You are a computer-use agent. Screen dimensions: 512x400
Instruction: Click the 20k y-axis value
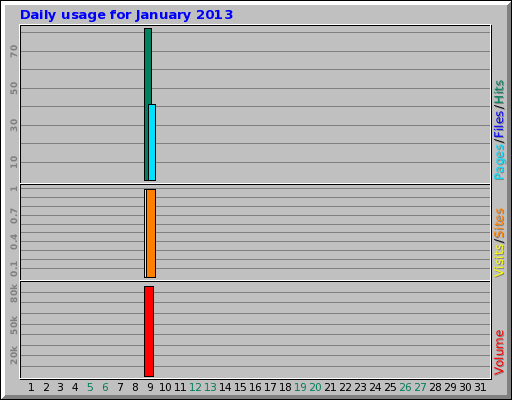click(x=14, y=355)
